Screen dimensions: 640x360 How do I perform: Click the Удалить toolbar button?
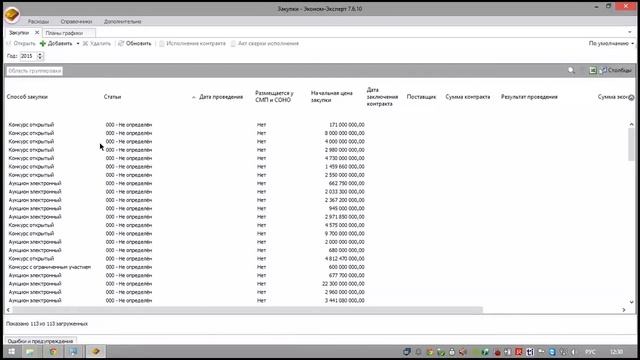point(97,43)
